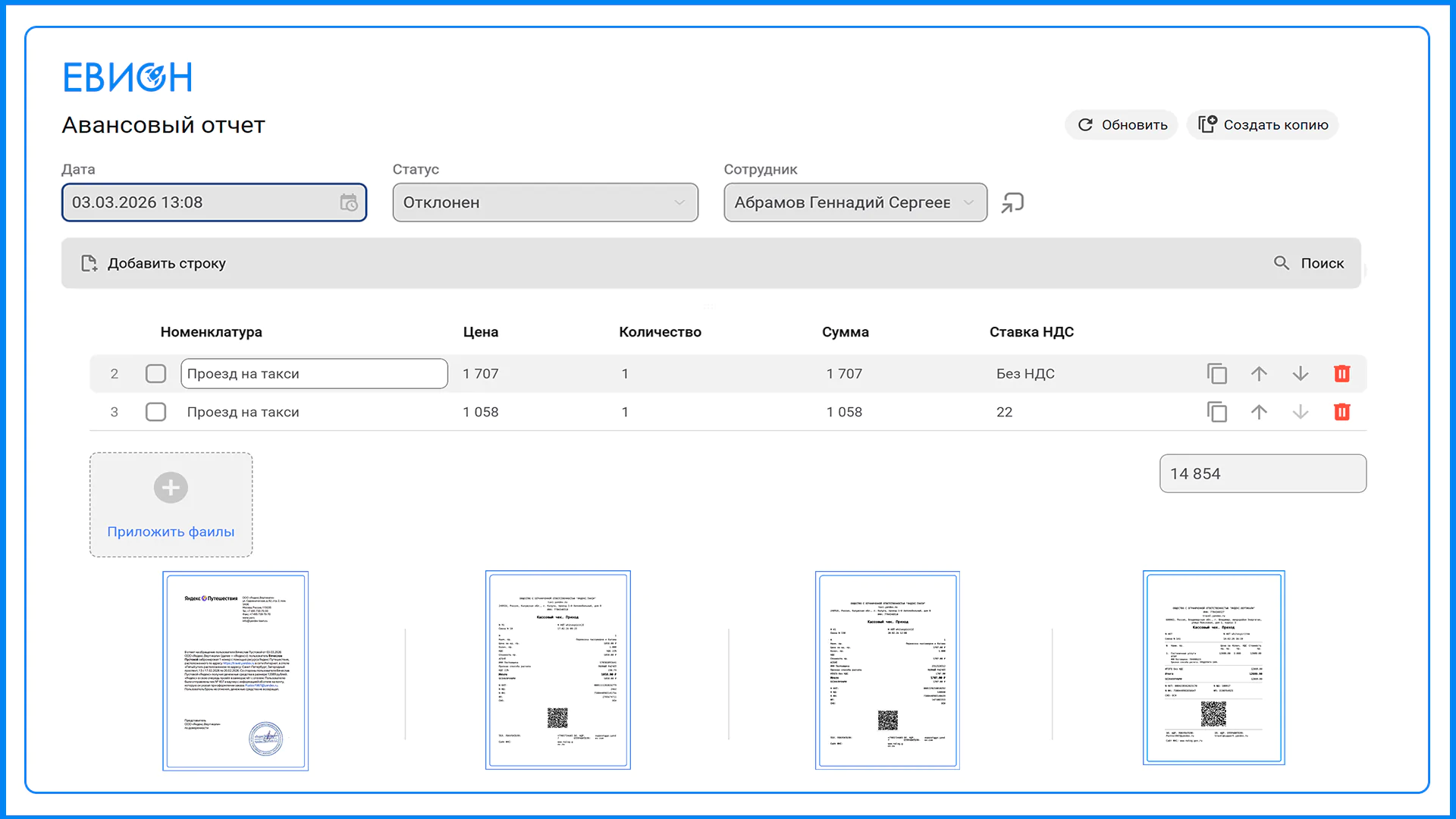Image resolution: width=1456 pixels, height=819 pixels.
Task: Click the refresh icon in Обновить
Action: pyautogui.click(x=1085, y=125)
